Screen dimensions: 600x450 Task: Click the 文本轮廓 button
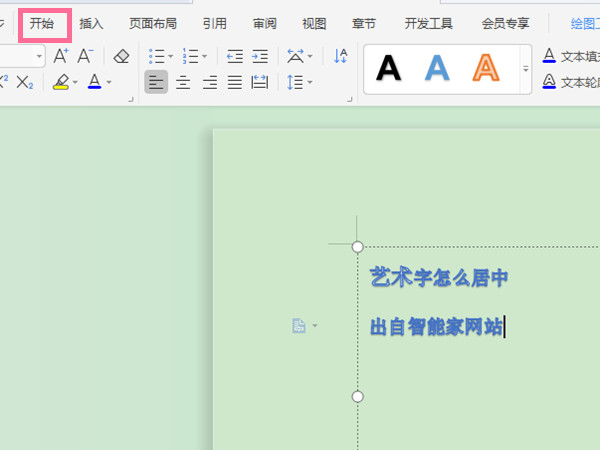tap(569, 82)
